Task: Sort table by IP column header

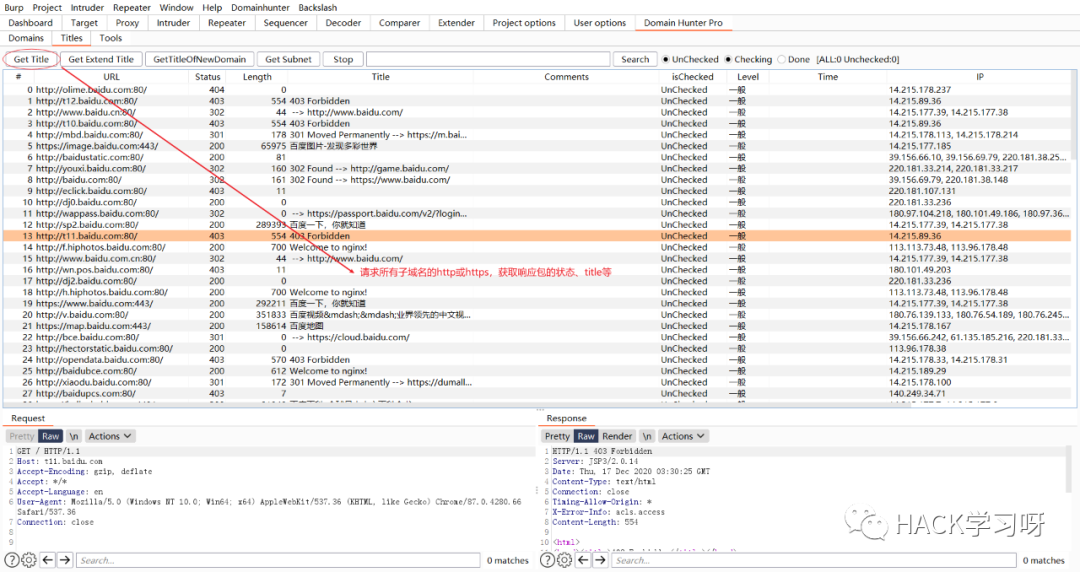Action: pyautogui.click(x=979, y=76)
